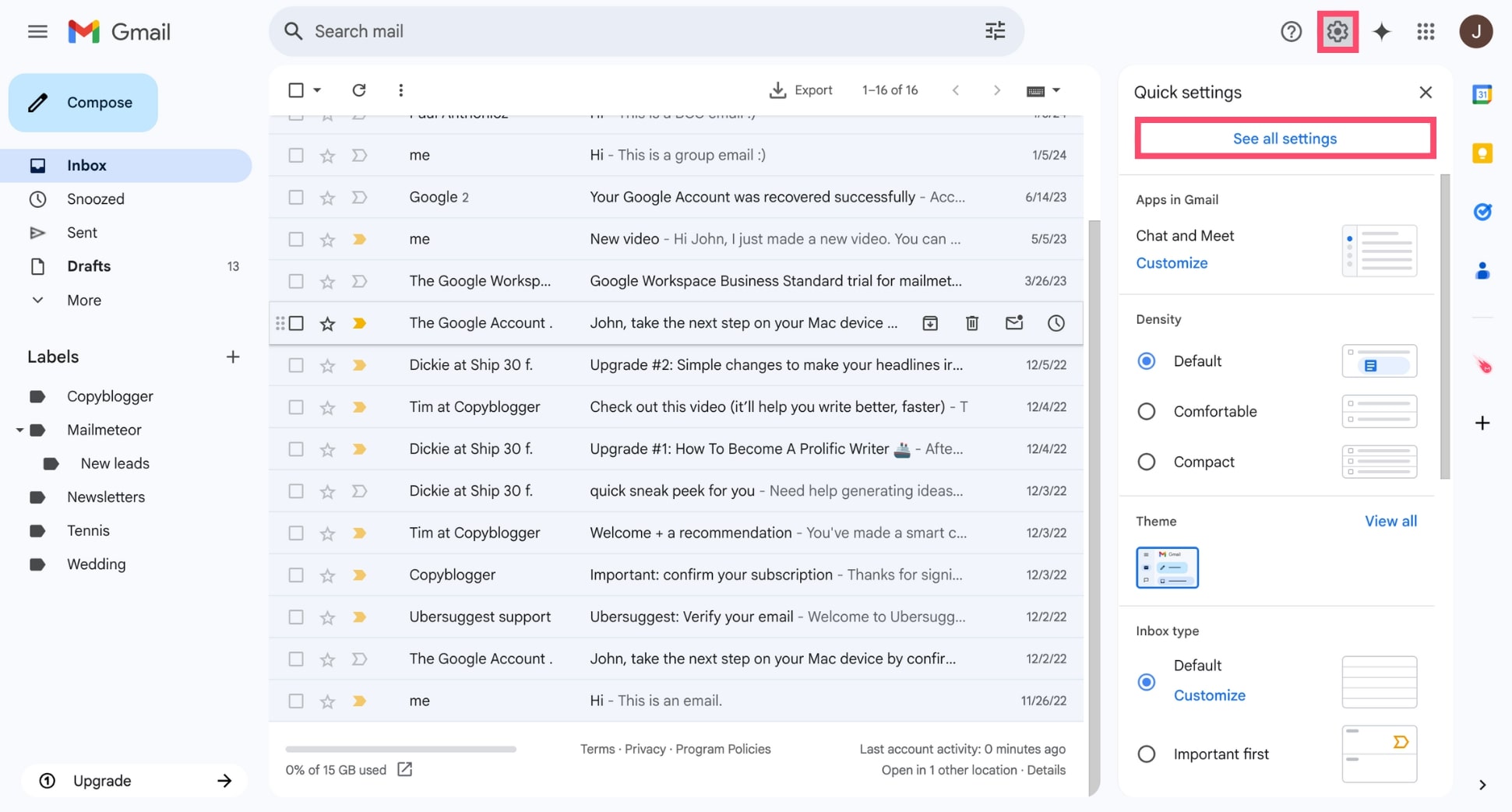Image resolution: width=1512 pixels, height=812 pixels.
Task: Customize Chat and Meet link
Action: pos(1171,263)
